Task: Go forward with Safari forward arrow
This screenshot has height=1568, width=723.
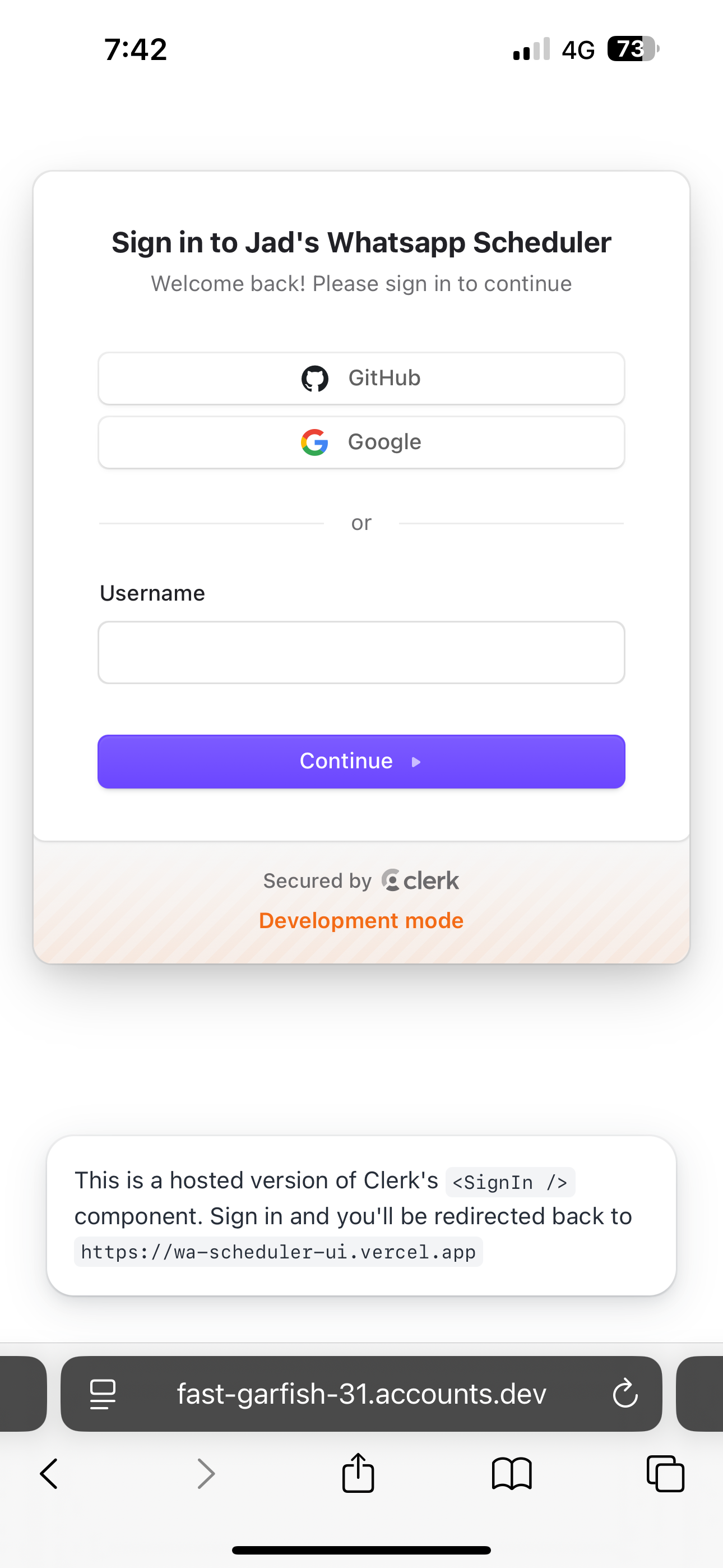Action: tap(206, 1474)
